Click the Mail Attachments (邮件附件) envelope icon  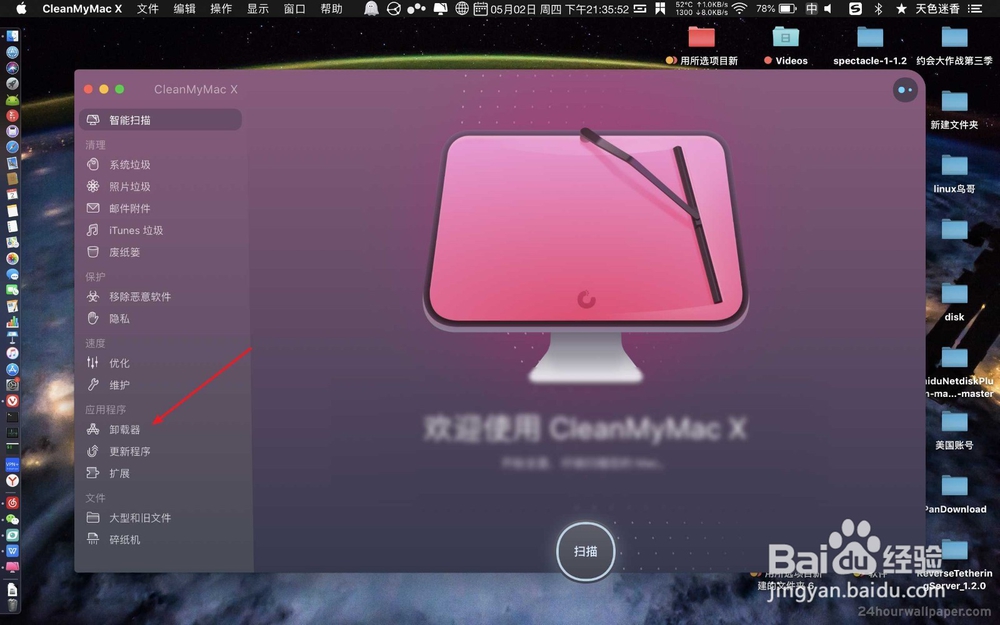click(93, 208)
